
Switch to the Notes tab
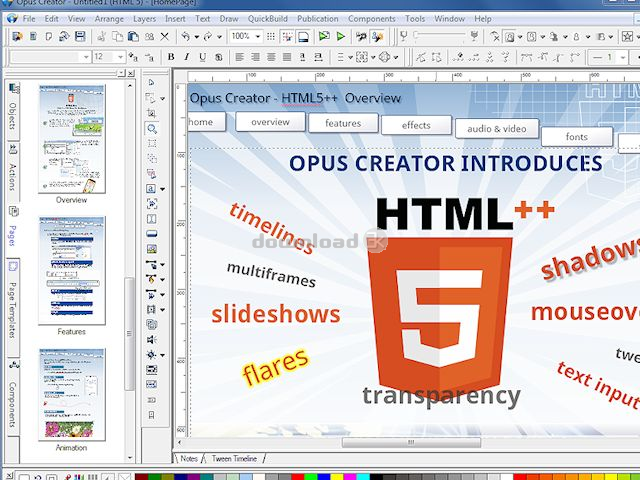[x=189, y=458]
